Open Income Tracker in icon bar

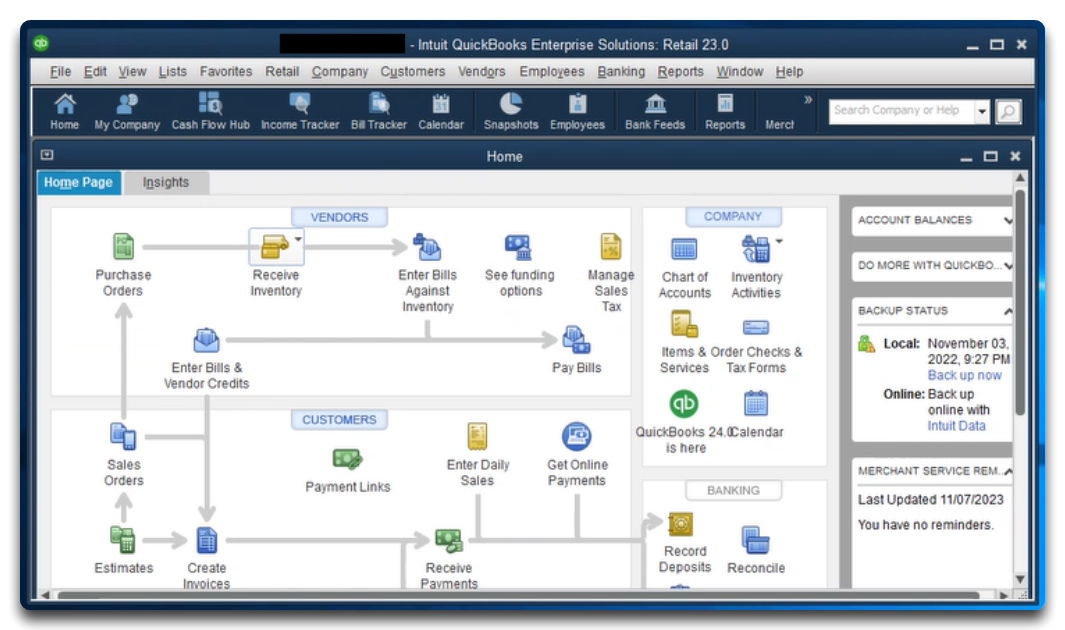coord(300,112)
